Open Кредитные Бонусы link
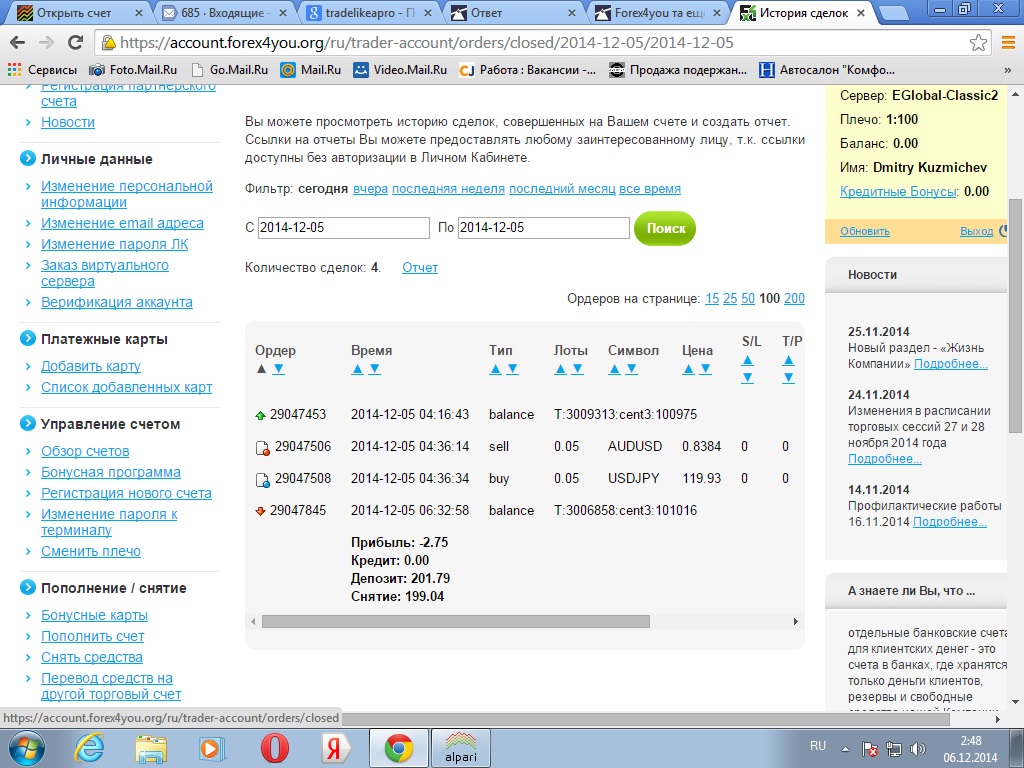 (899, 191)
